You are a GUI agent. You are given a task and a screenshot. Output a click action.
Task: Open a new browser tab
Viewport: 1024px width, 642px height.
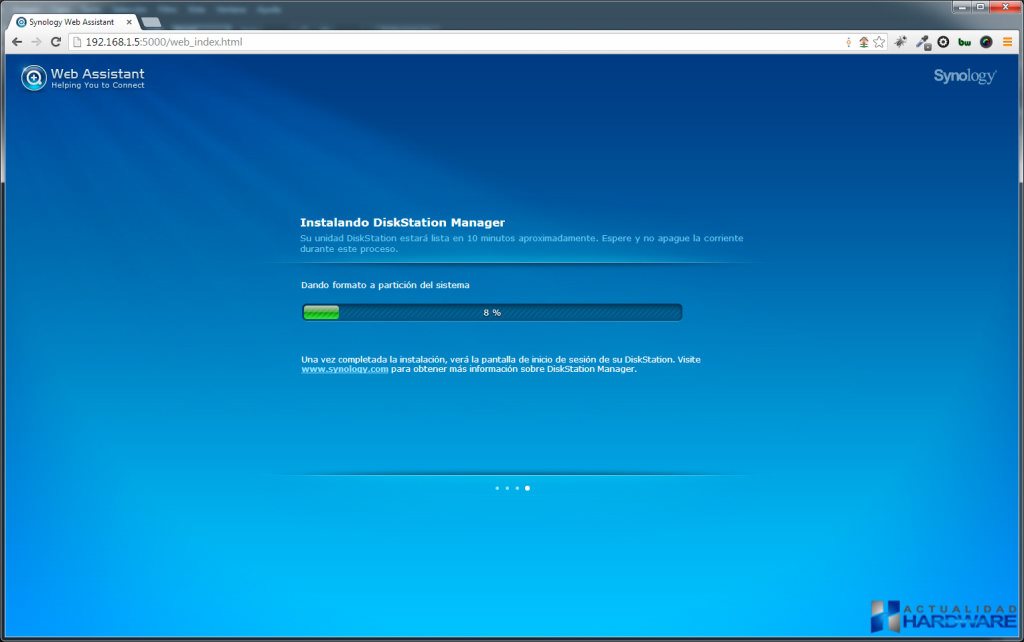[x=151, y=22]
